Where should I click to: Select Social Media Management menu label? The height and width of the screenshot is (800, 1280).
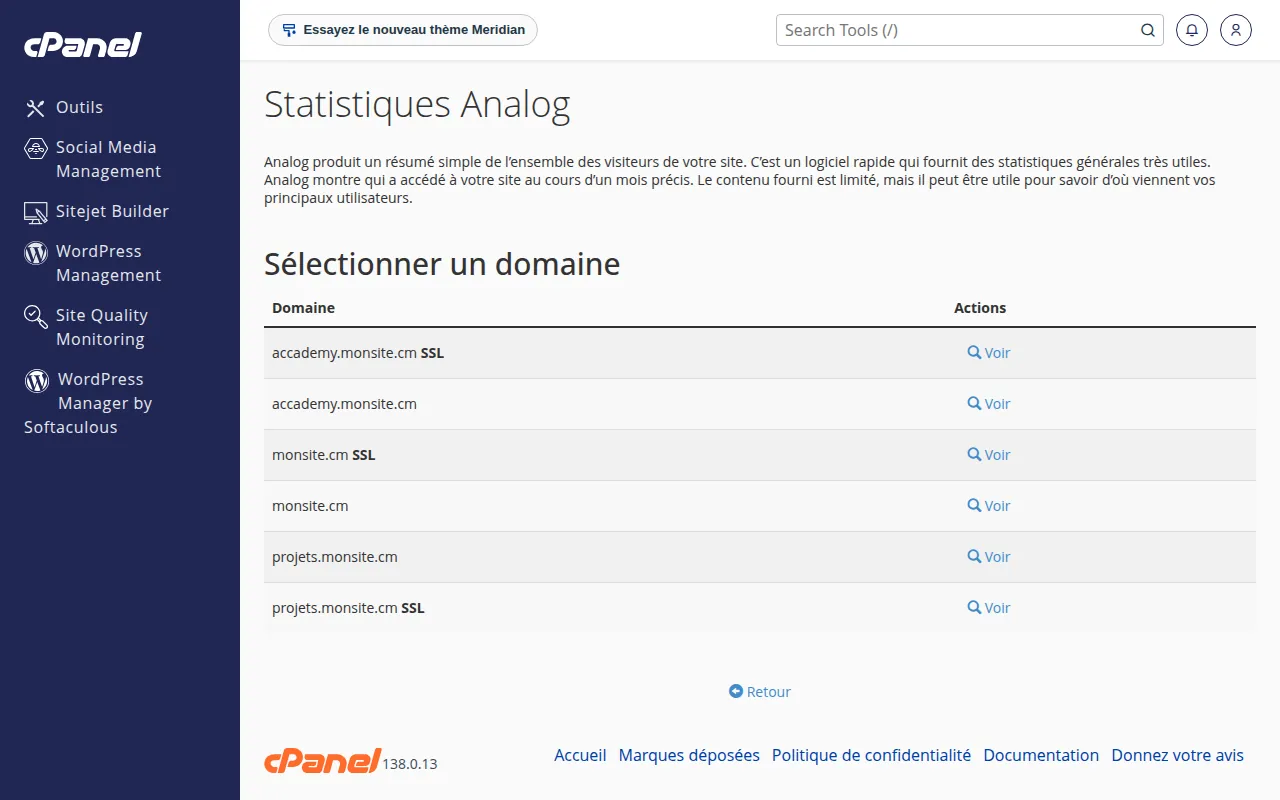point(108,159)
